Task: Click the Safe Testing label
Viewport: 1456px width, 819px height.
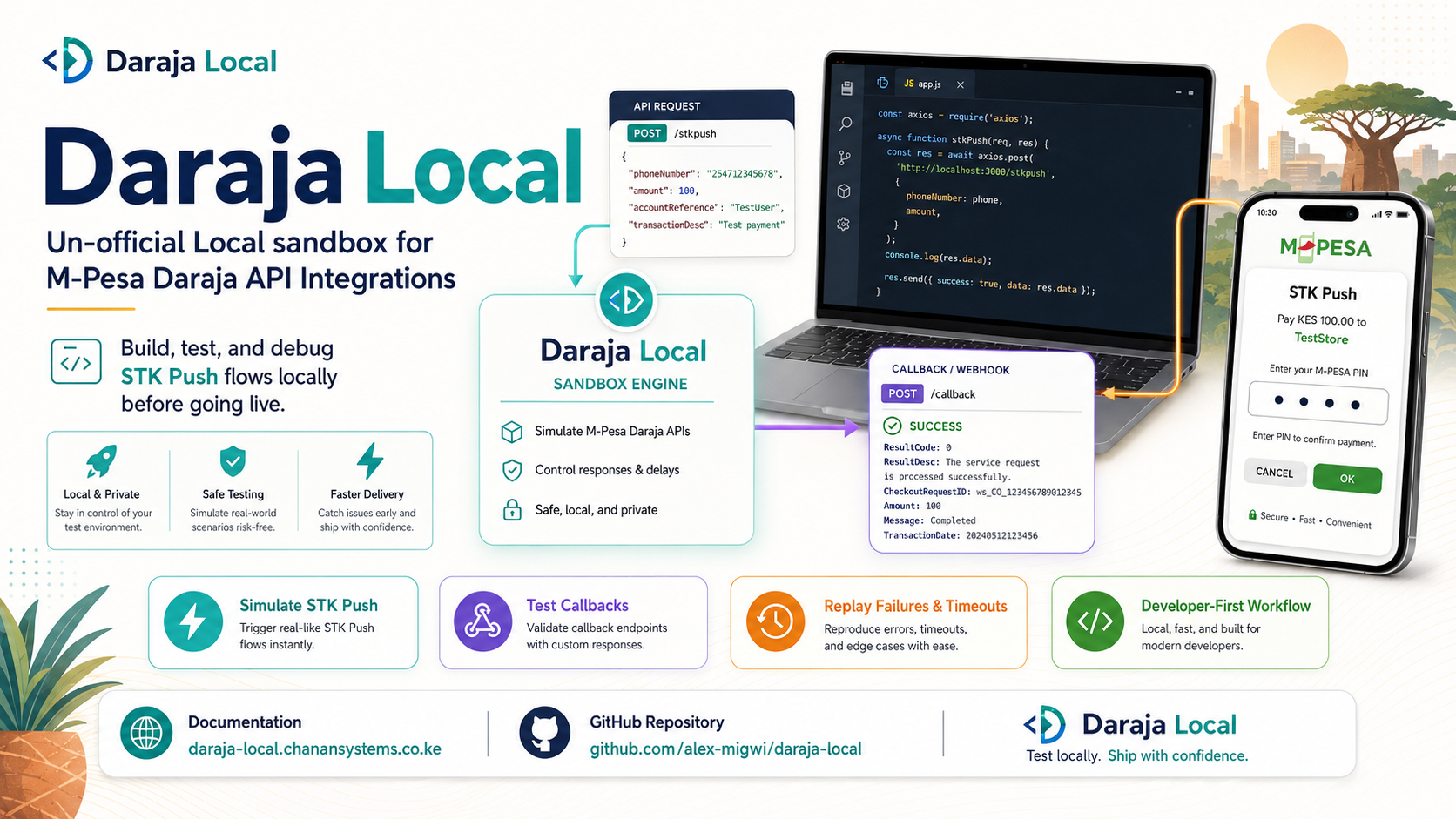Action: [x=233, y=494]
